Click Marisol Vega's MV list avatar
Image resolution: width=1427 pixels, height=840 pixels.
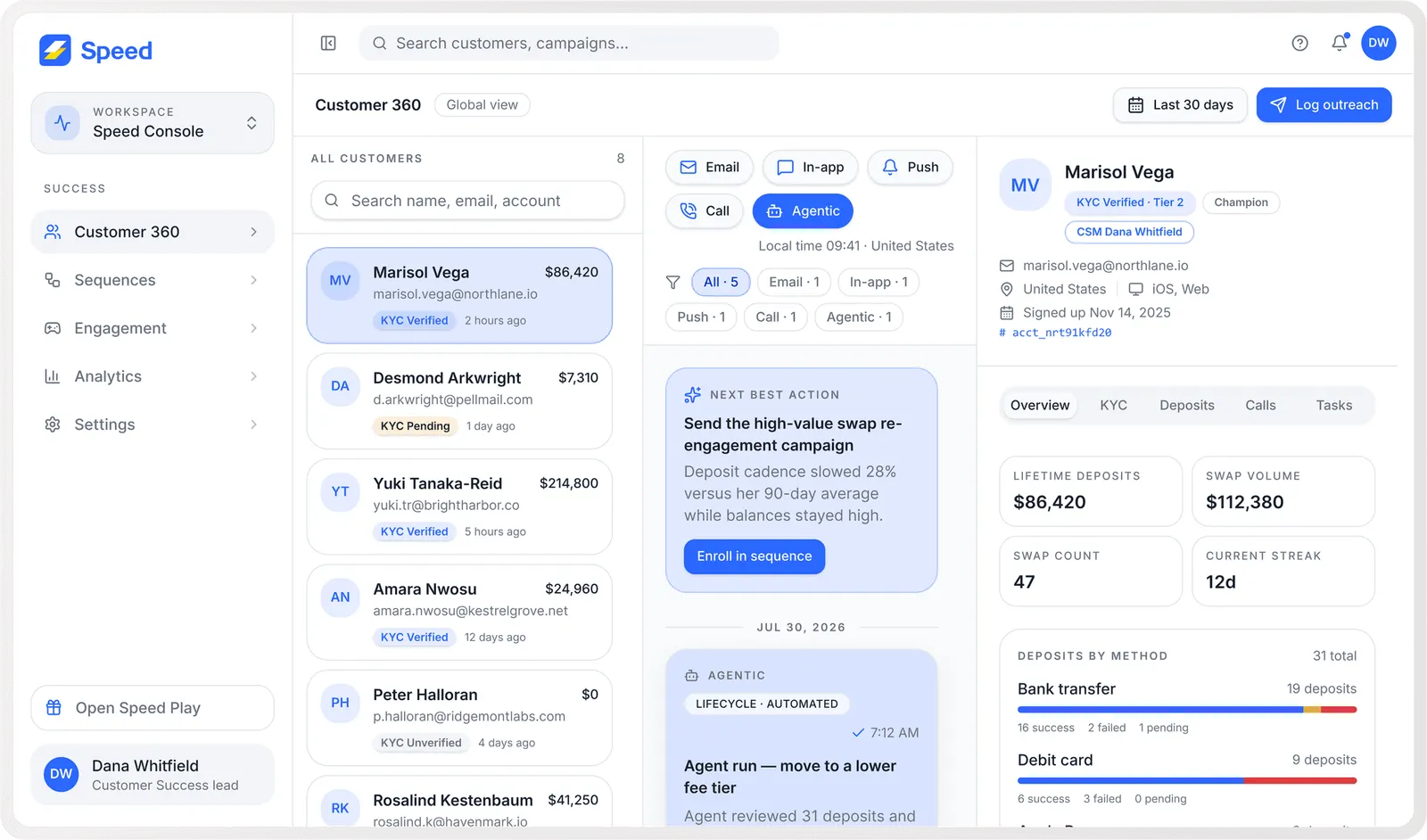point(340,280)
